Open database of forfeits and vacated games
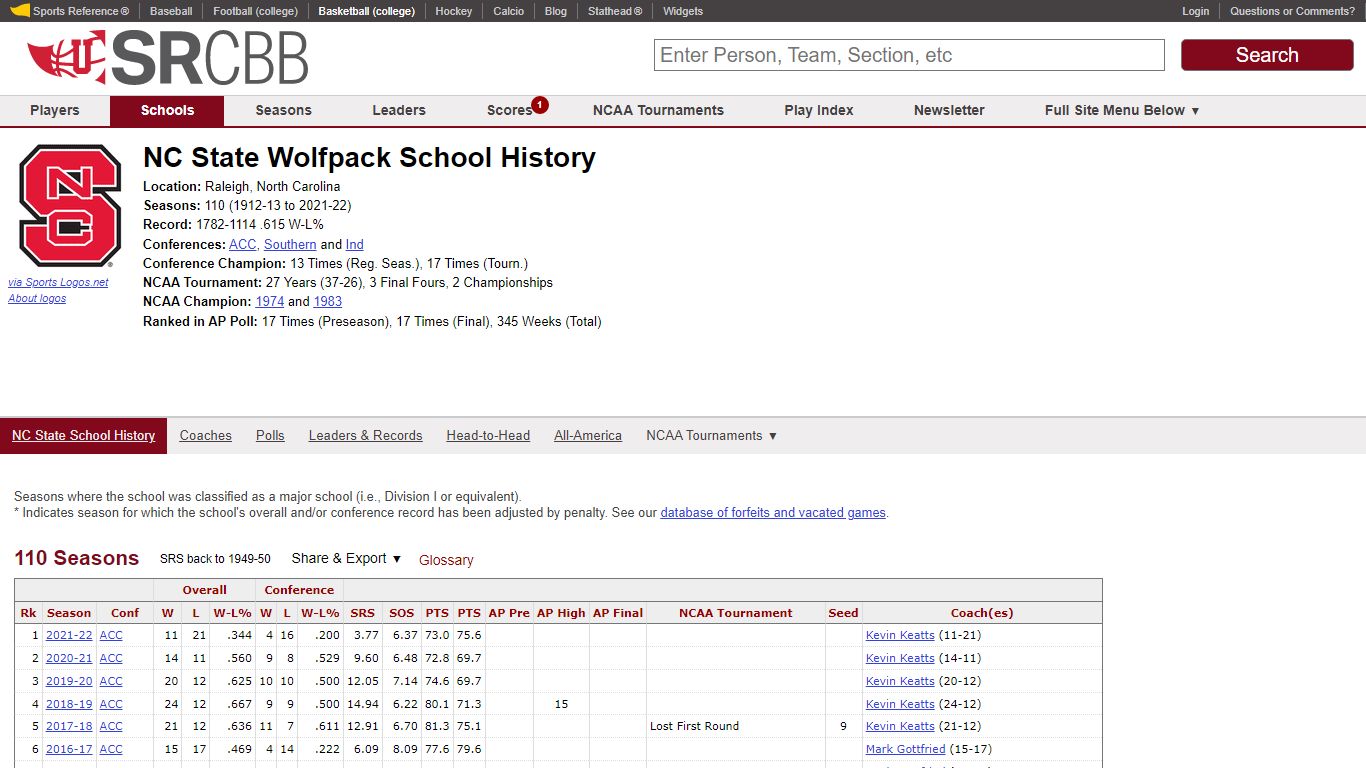The height and width of the screenshot is (768, 1366). pos(773,512)
